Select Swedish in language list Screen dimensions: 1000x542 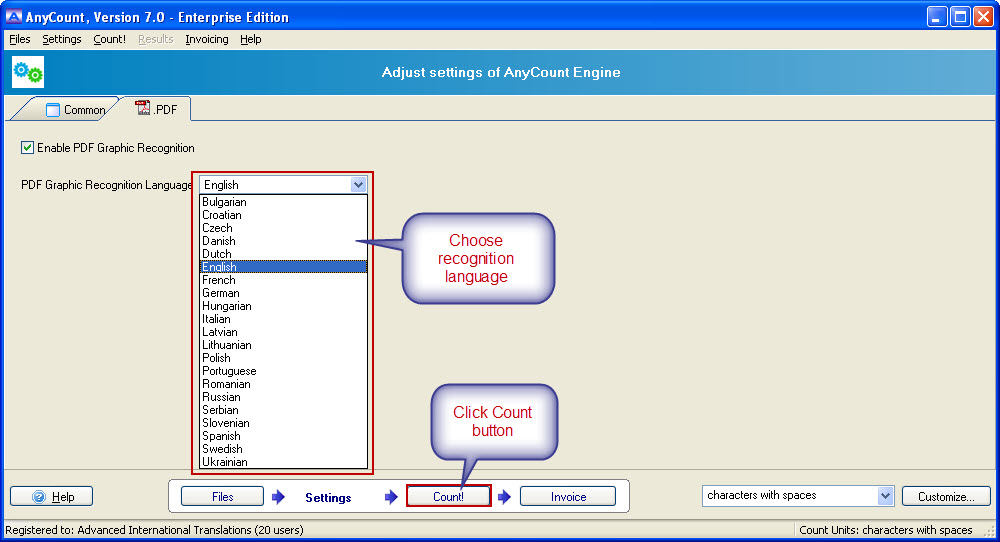(284, 449)
